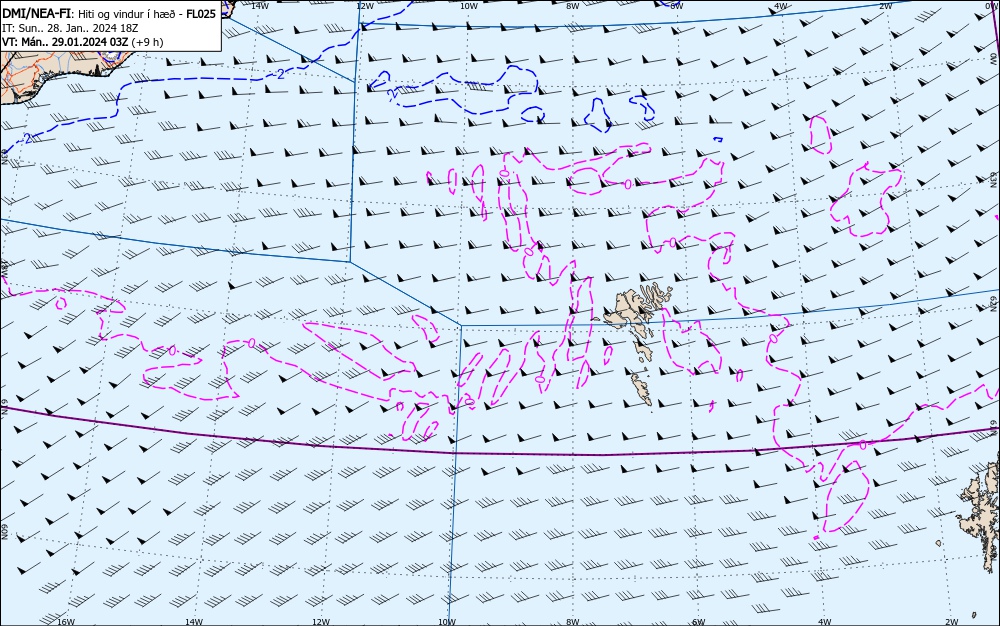The width and height of the screenshot is (1000, 626).
Task: Click the 10W longitude label on bottom edge
Action: point(447,622)
